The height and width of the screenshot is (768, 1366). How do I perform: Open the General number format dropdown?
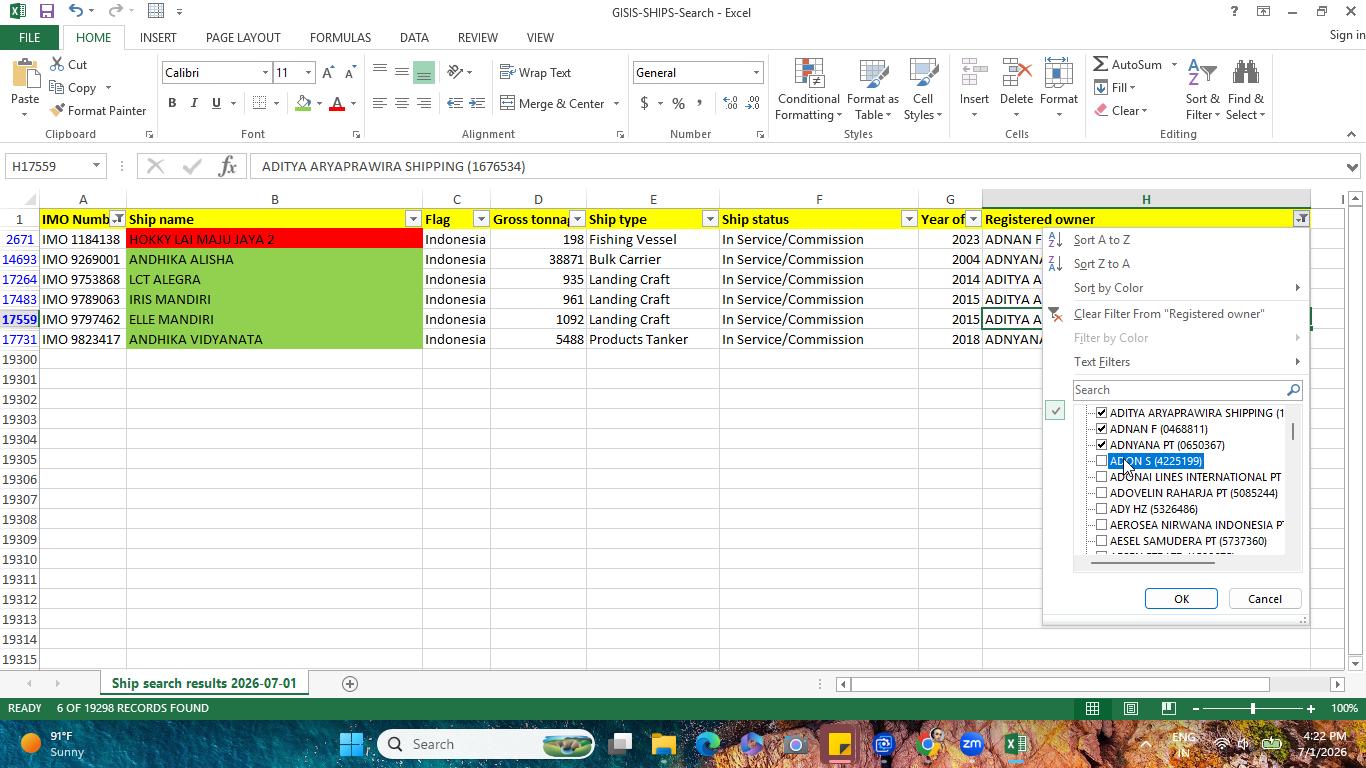[x=756, y=73]
